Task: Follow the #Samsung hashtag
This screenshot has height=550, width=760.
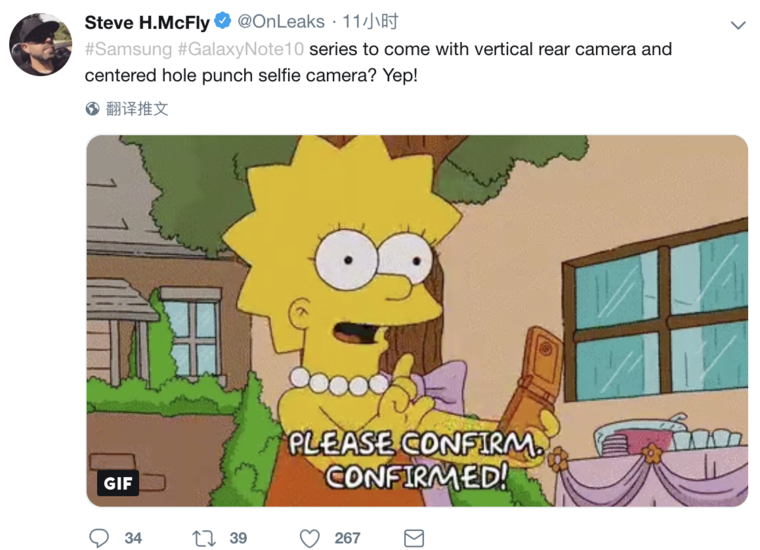Action: [x=128, y=49]
